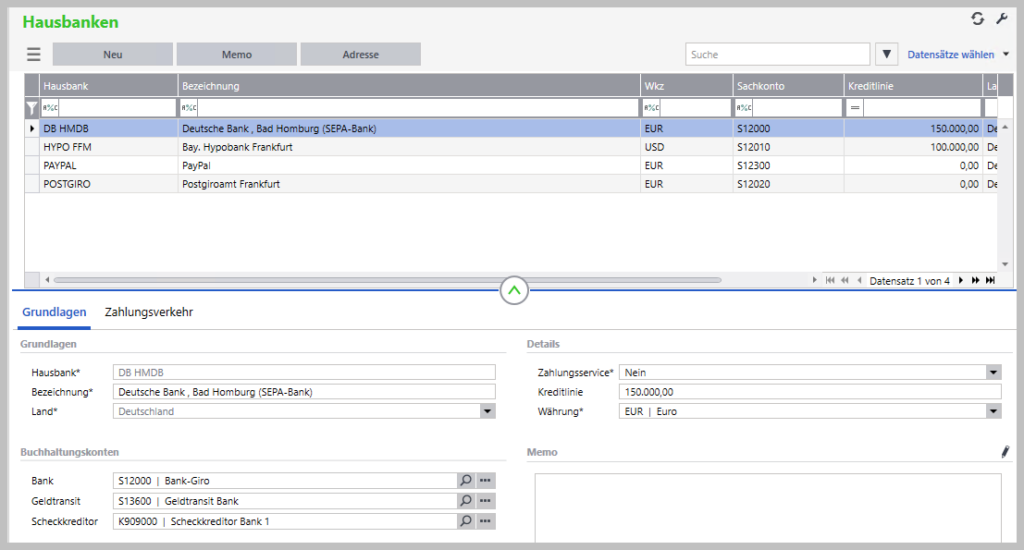1024x550 pixels.
Task: Collapse the grid with the green chevron
Action: [x=514, y=291]
